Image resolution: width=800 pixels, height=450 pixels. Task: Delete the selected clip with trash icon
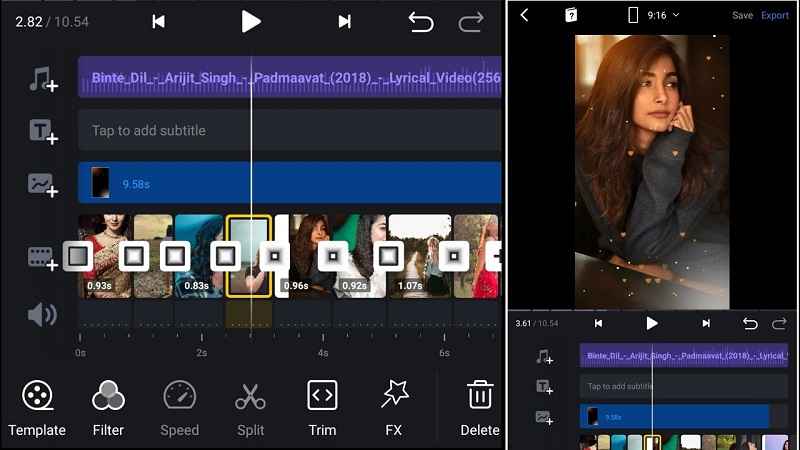point(480,408)
